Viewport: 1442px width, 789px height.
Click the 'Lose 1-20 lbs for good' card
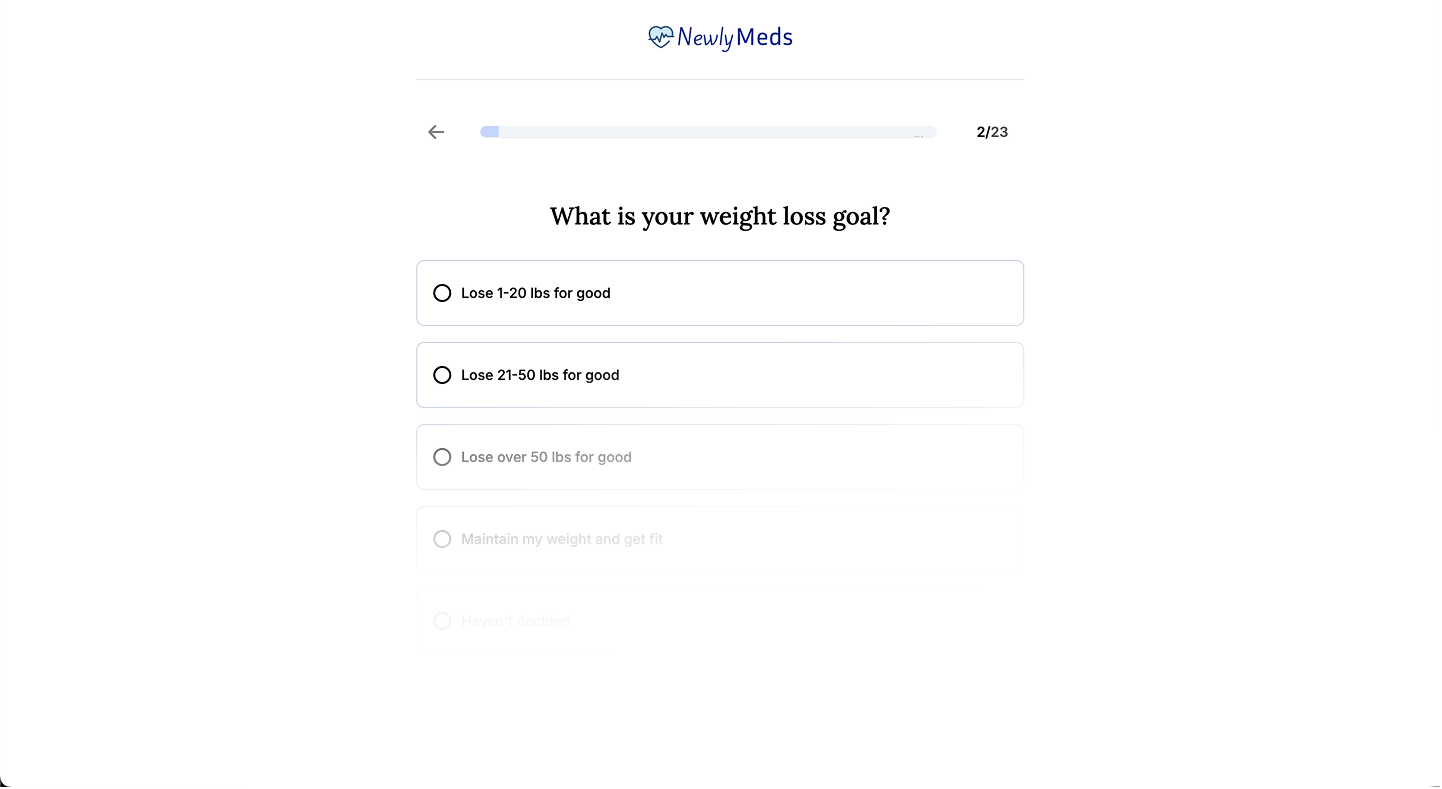[x=720, y=293]
